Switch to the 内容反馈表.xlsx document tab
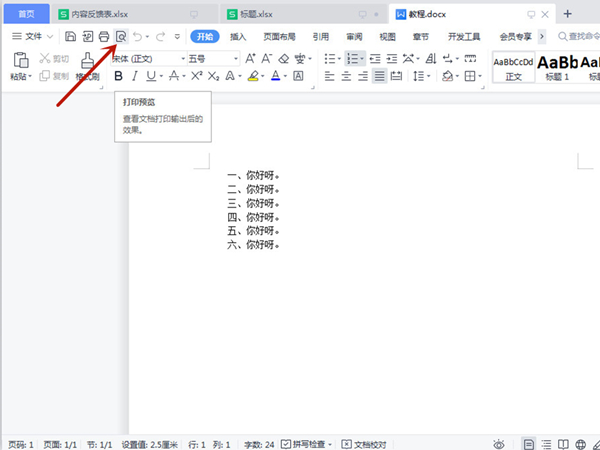The width and height of the screenshot is (600, 450). [100, 14]
